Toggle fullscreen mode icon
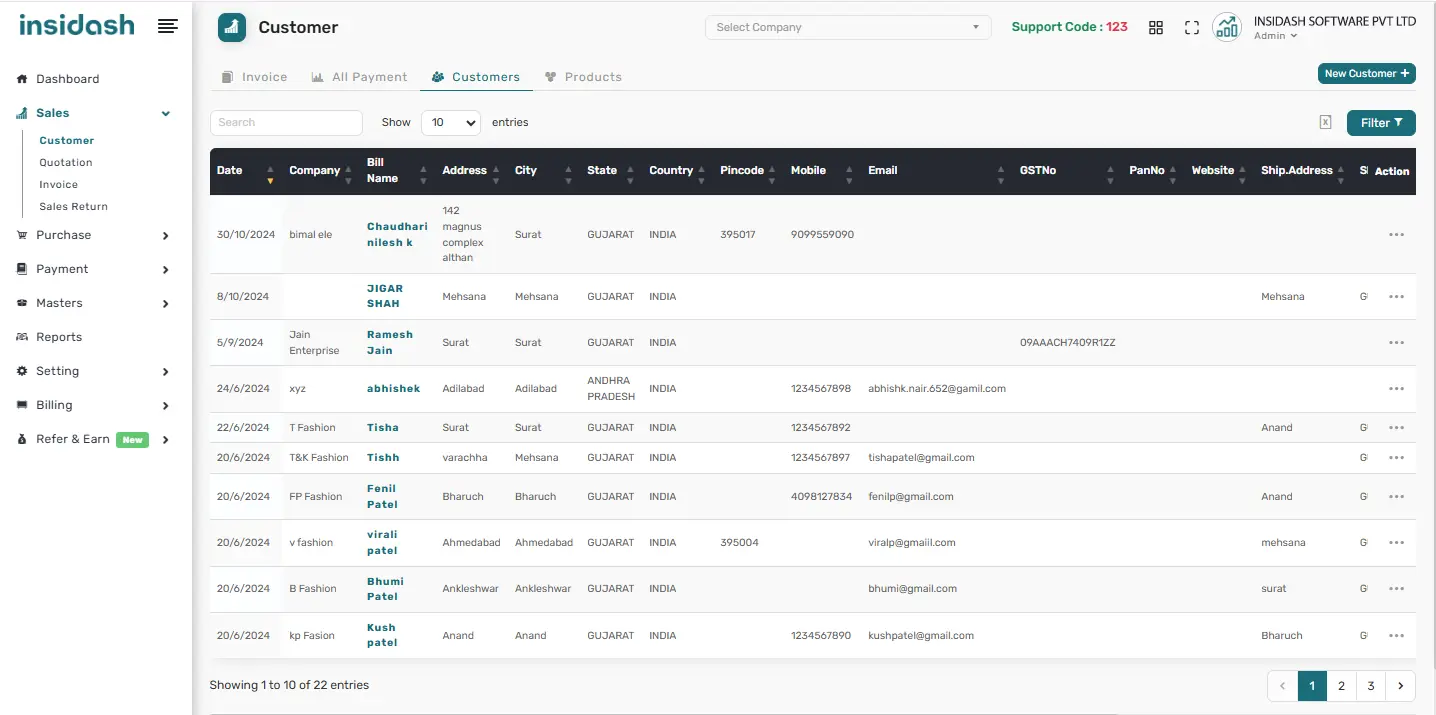The width and height of the screenshot is (1436, 715). (x=1192, y=28)
